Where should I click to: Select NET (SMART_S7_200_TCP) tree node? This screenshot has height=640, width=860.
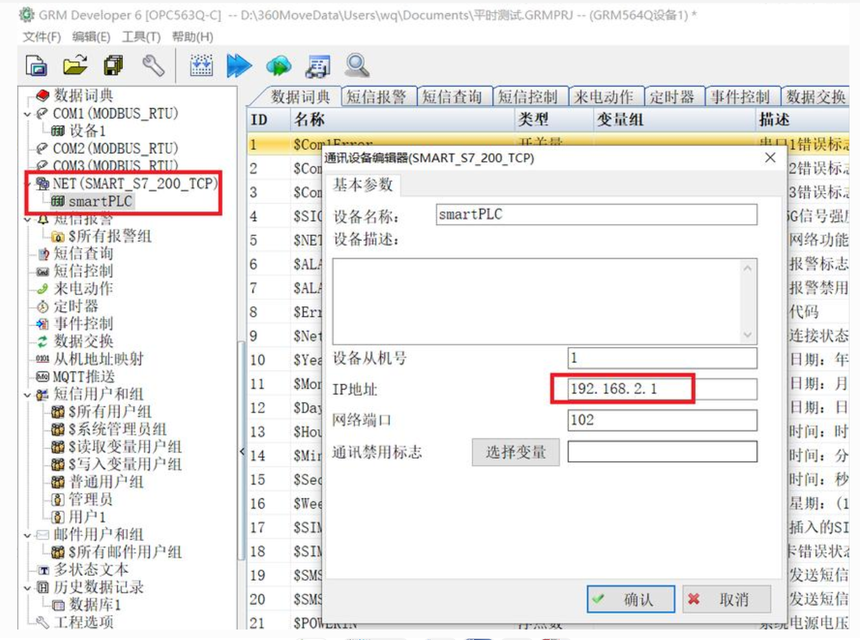(x=135, y=183)
